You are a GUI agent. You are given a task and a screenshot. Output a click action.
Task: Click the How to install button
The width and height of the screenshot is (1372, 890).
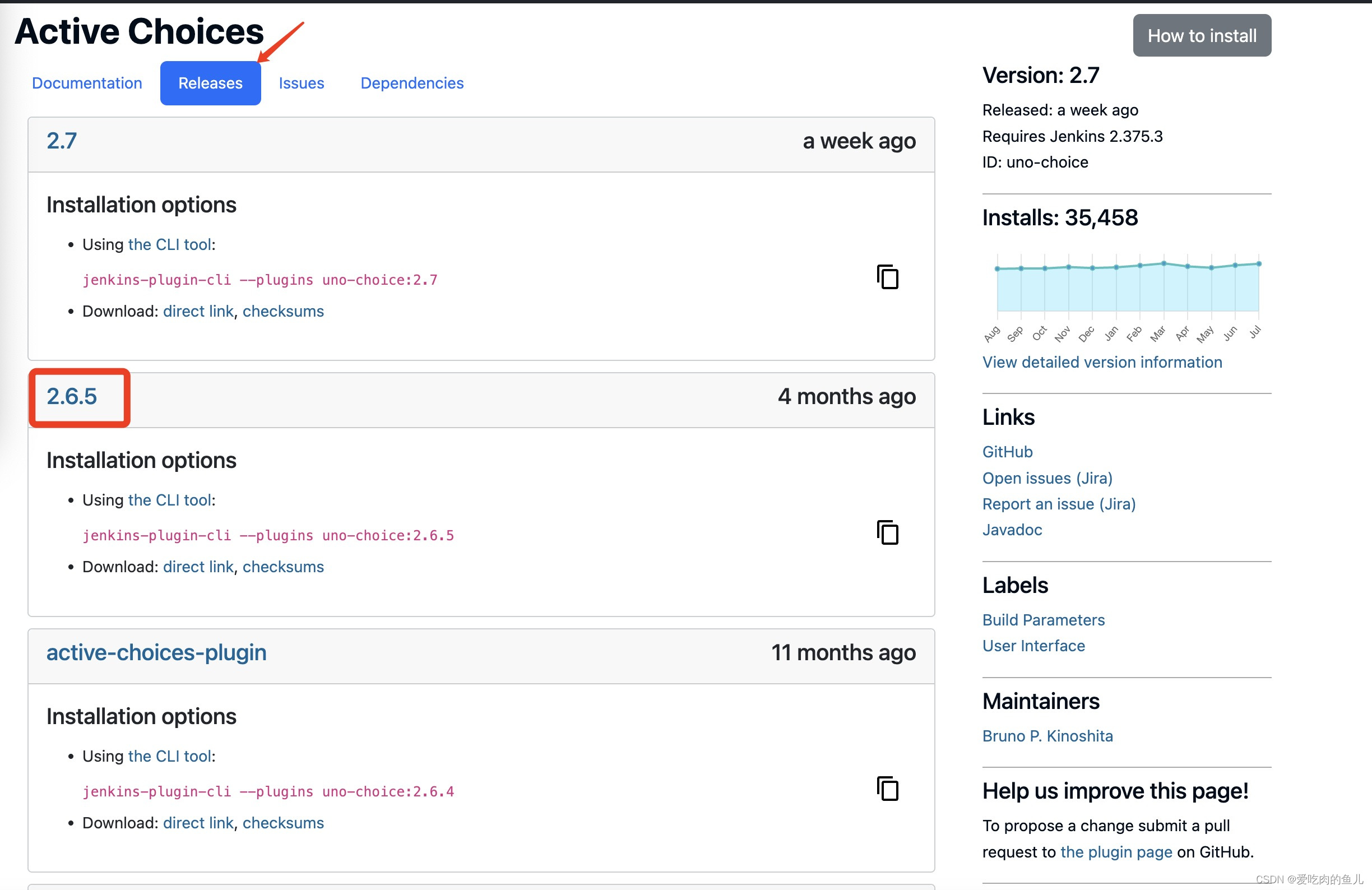pyautogui.click(x=1202, y=35)
